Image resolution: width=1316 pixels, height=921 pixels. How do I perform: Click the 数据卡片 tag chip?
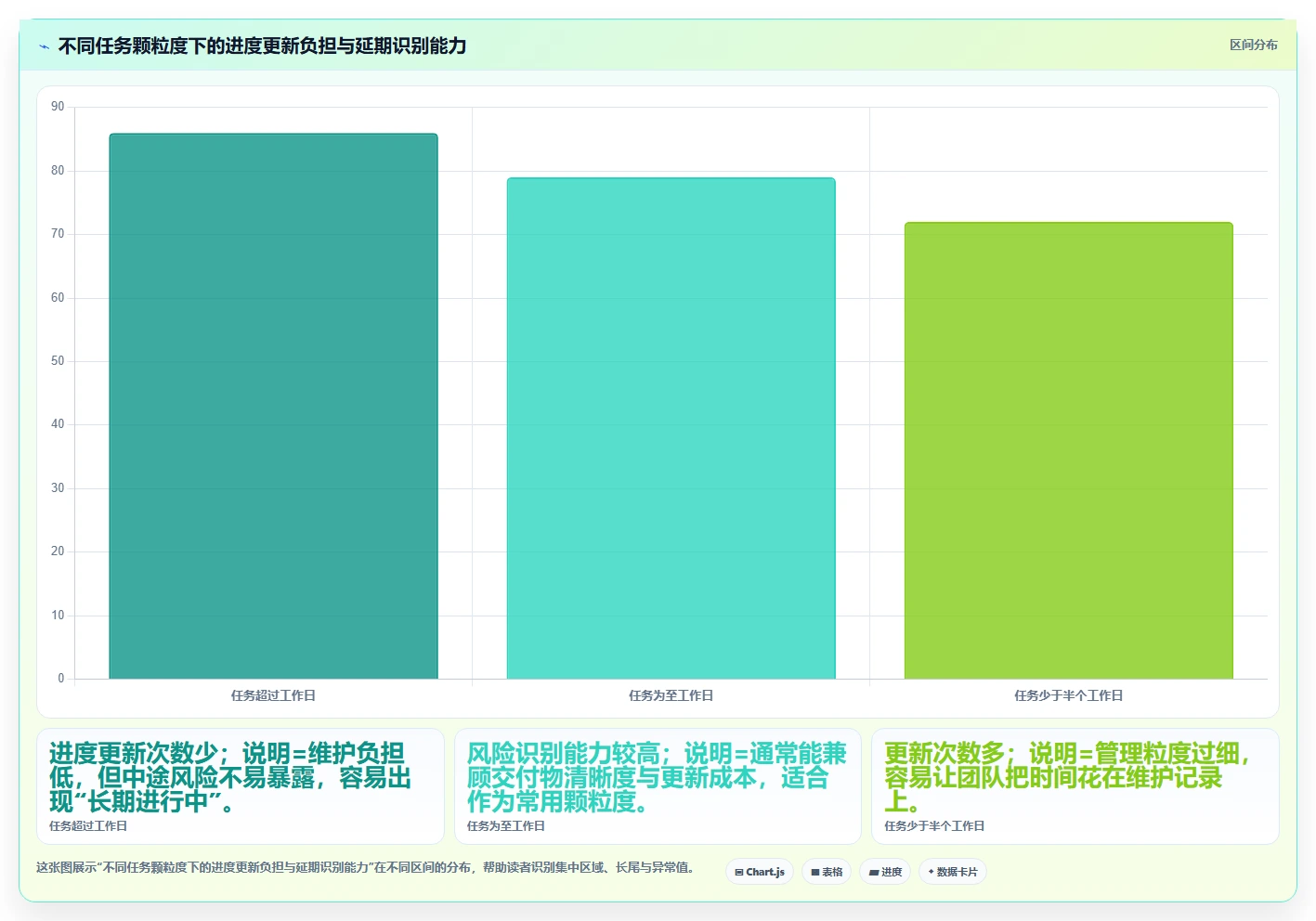click(x=952, y=872)
